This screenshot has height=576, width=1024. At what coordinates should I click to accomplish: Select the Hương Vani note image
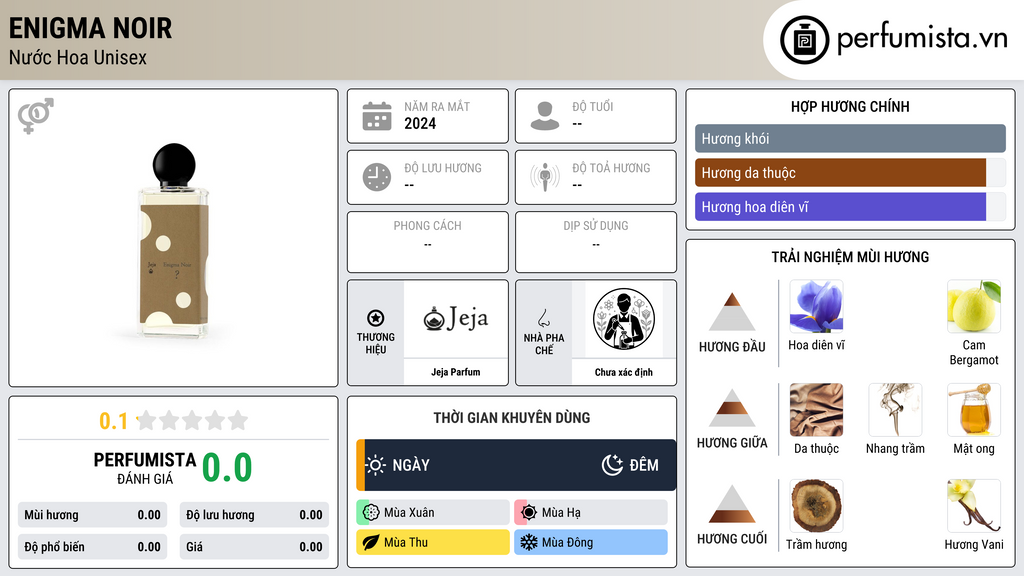pos(974,506)
